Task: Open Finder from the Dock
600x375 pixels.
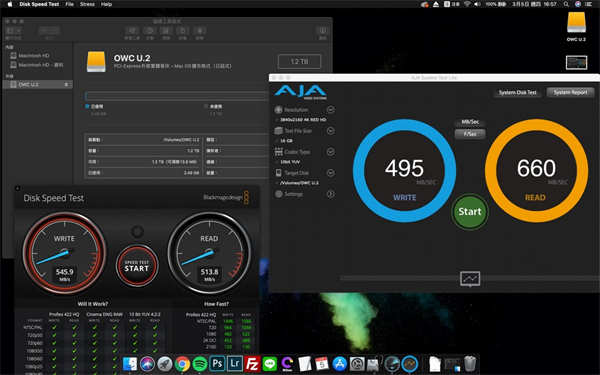Action: (x=130, y=364)
